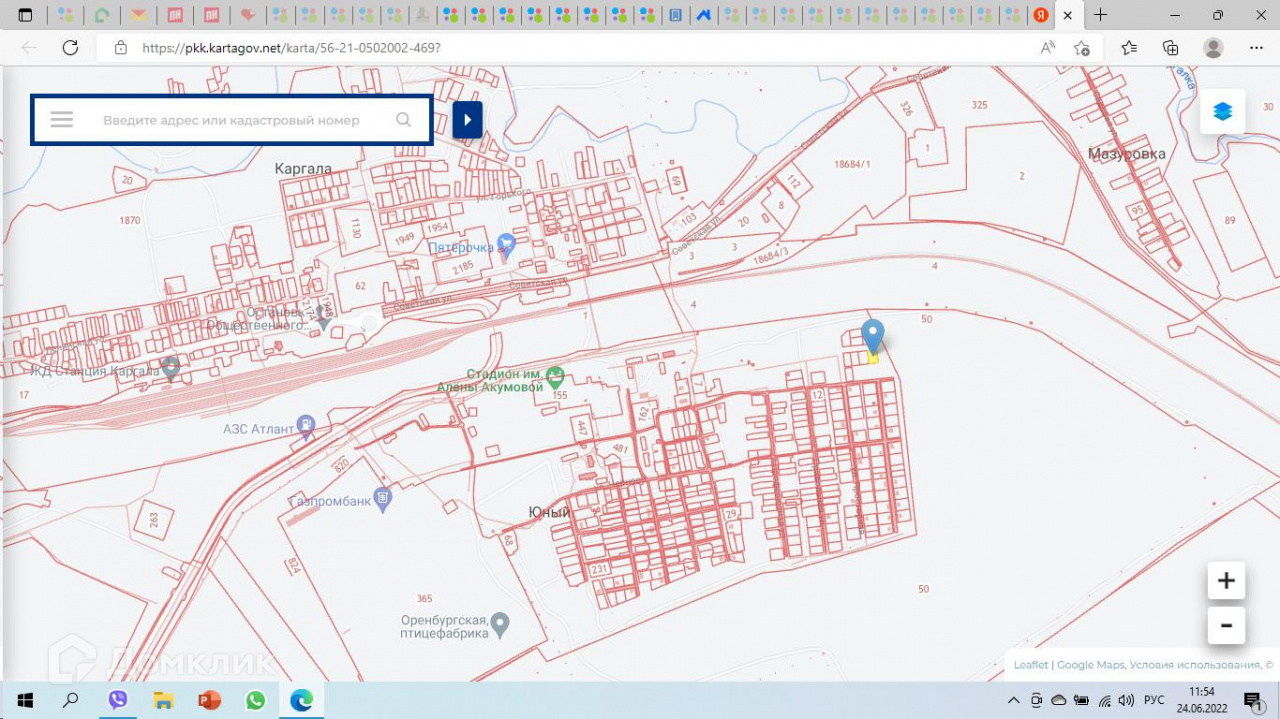Open the hamburger menu in search panel
This screenshot has width=1280, height=719.
pyautogui.click(x=62, y=120)
